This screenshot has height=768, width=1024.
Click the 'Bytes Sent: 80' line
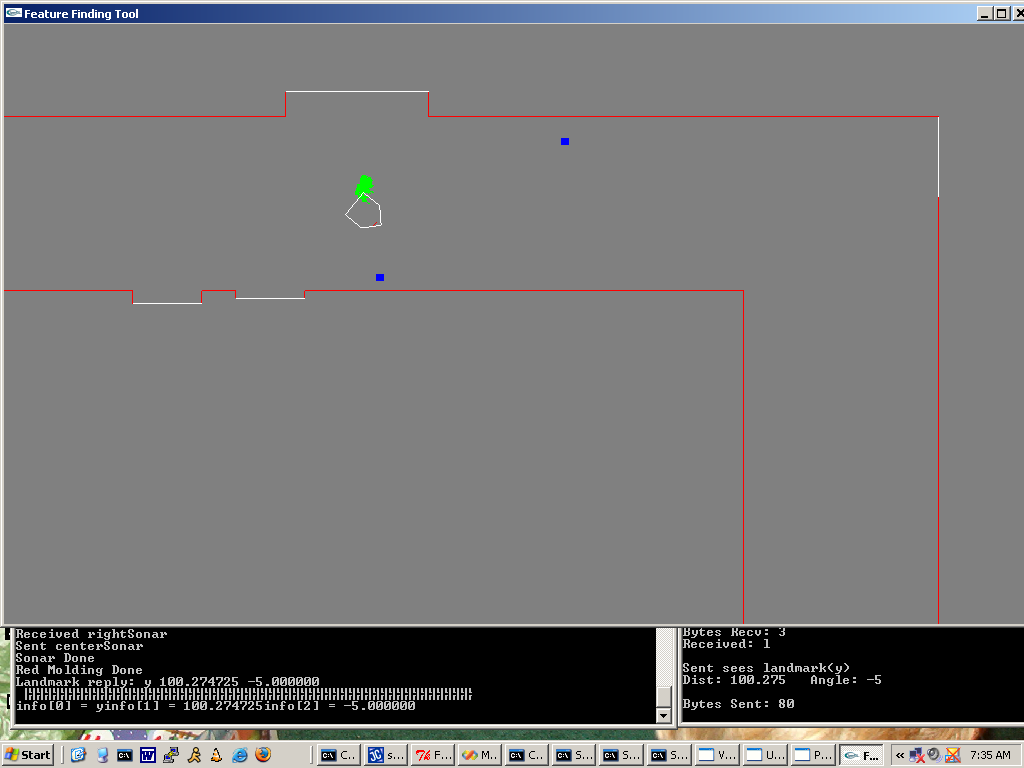click(x=739, y=703)
